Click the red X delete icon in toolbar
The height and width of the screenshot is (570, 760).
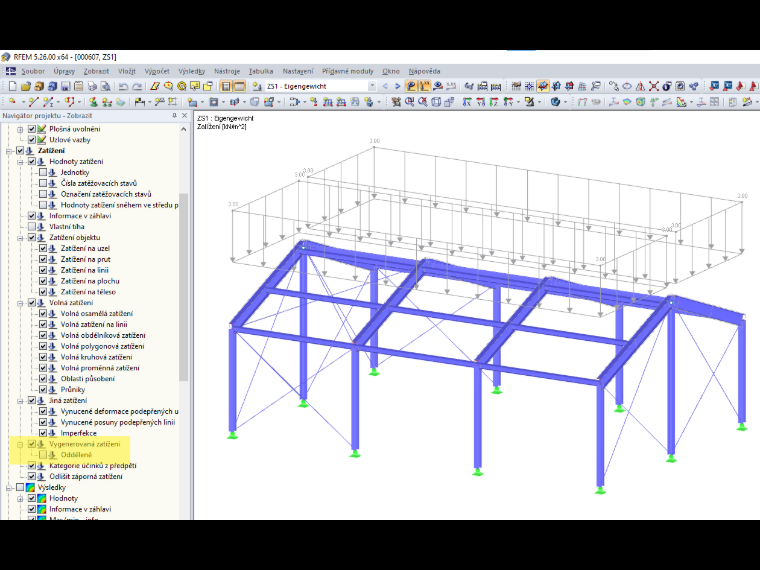coord(654,86)
